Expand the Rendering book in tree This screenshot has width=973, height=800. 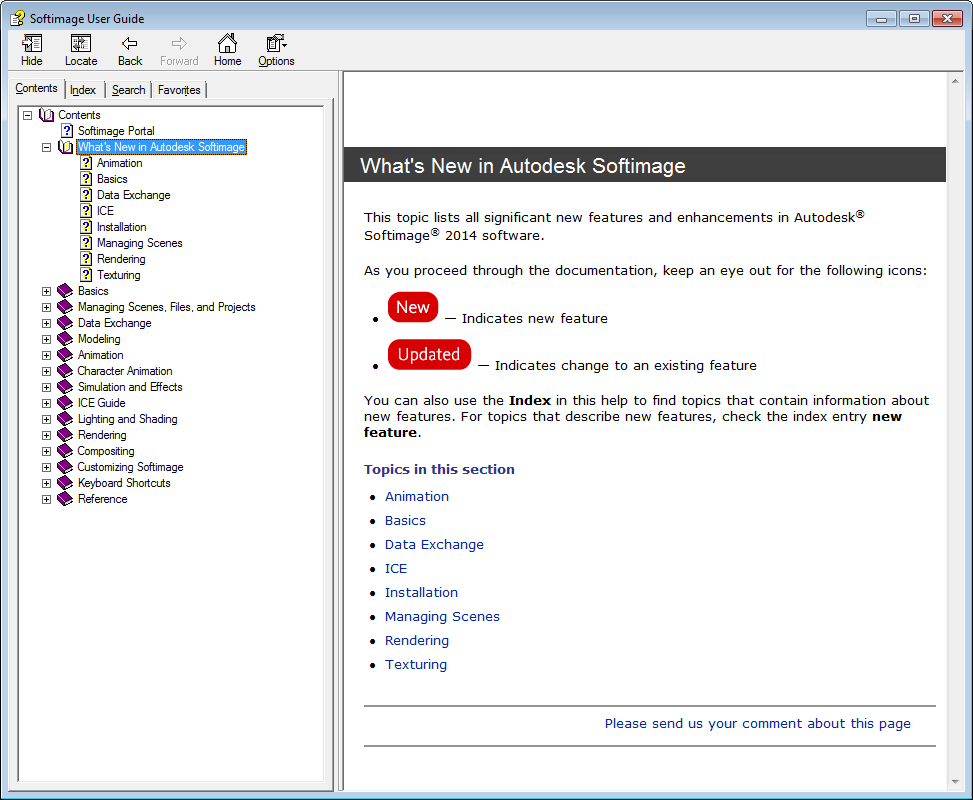pos(46,435)
